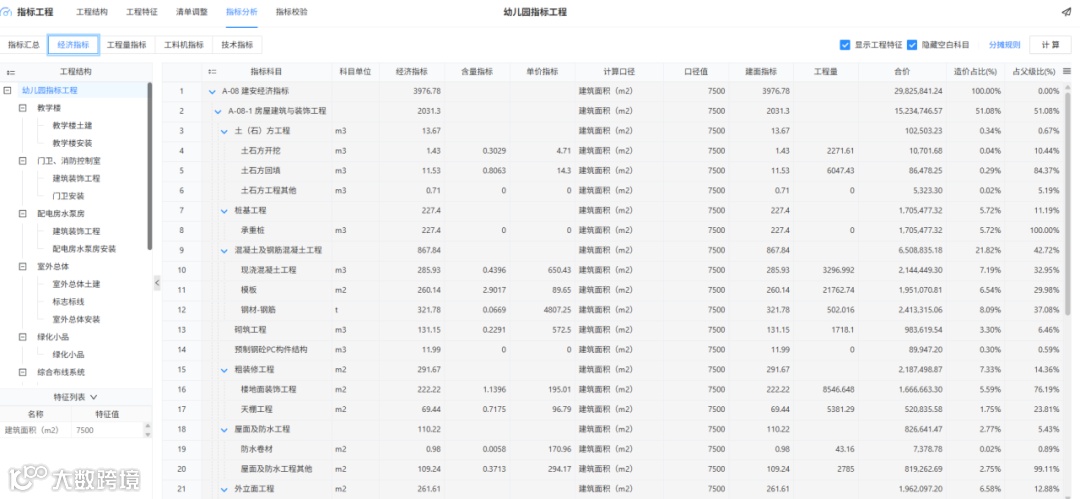Select 标志标线 in the project tree
This screenshot has height=499, width=1080.
click(x=68, y=302)
